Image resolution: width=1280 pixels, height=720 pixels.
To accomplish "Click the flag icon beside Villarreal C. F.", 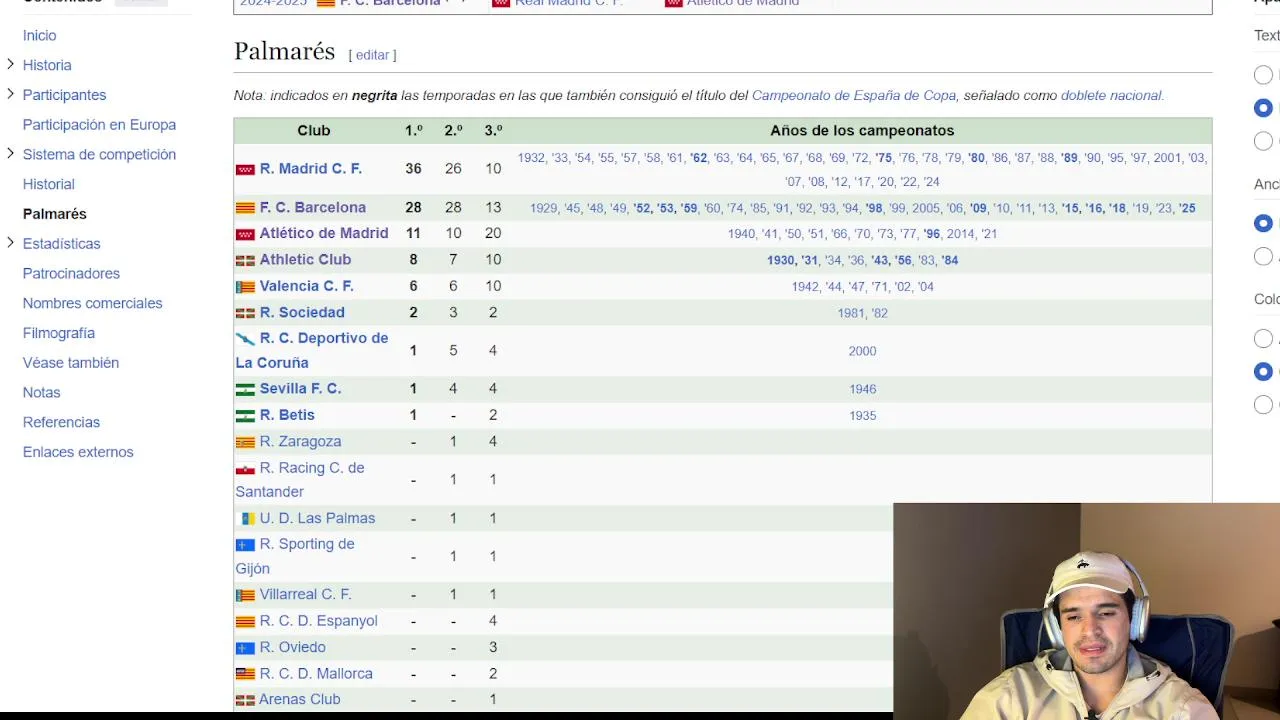I will pos(245,595).
